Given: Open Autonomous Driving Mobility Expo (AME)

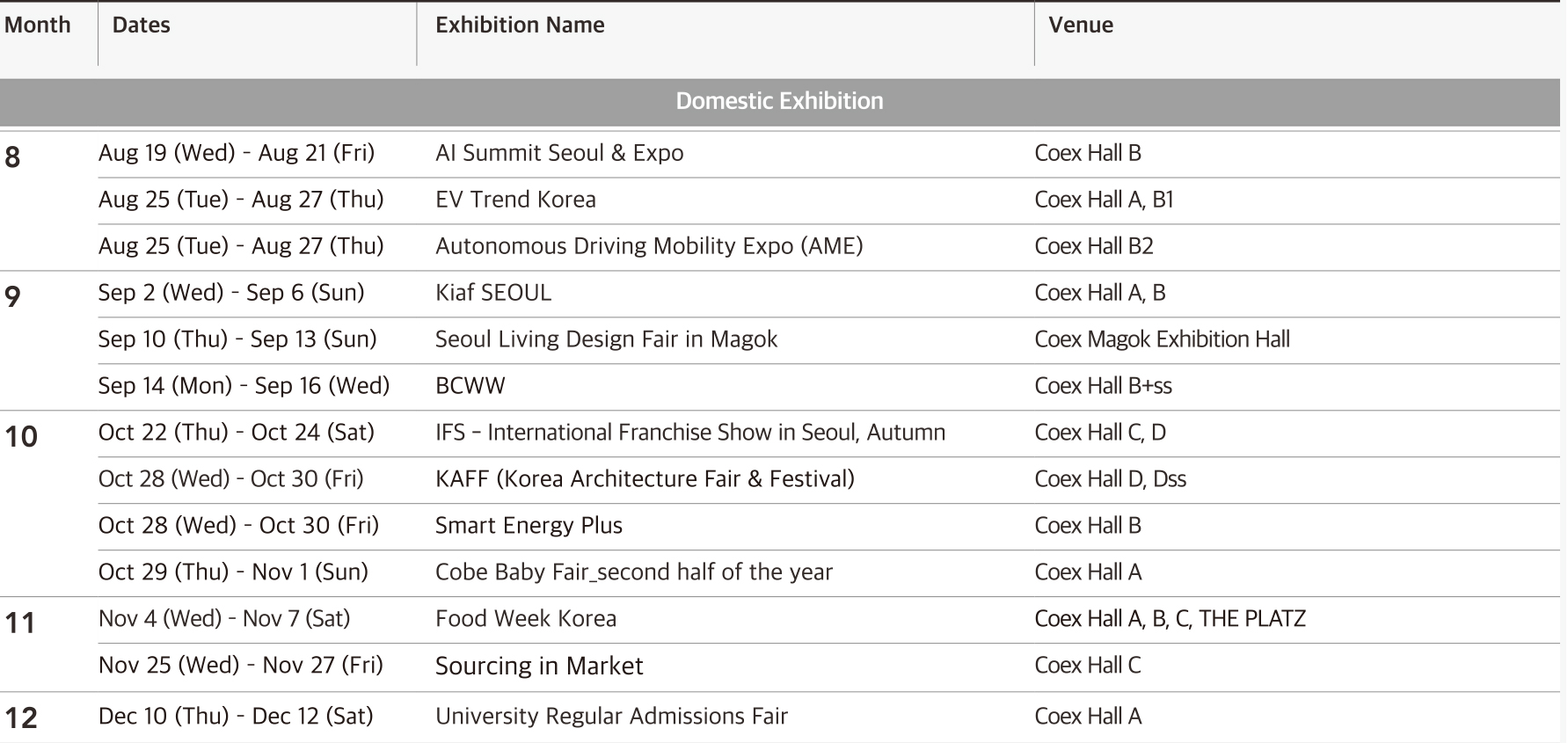Looking at the screenshot, I should click(649, 246).
